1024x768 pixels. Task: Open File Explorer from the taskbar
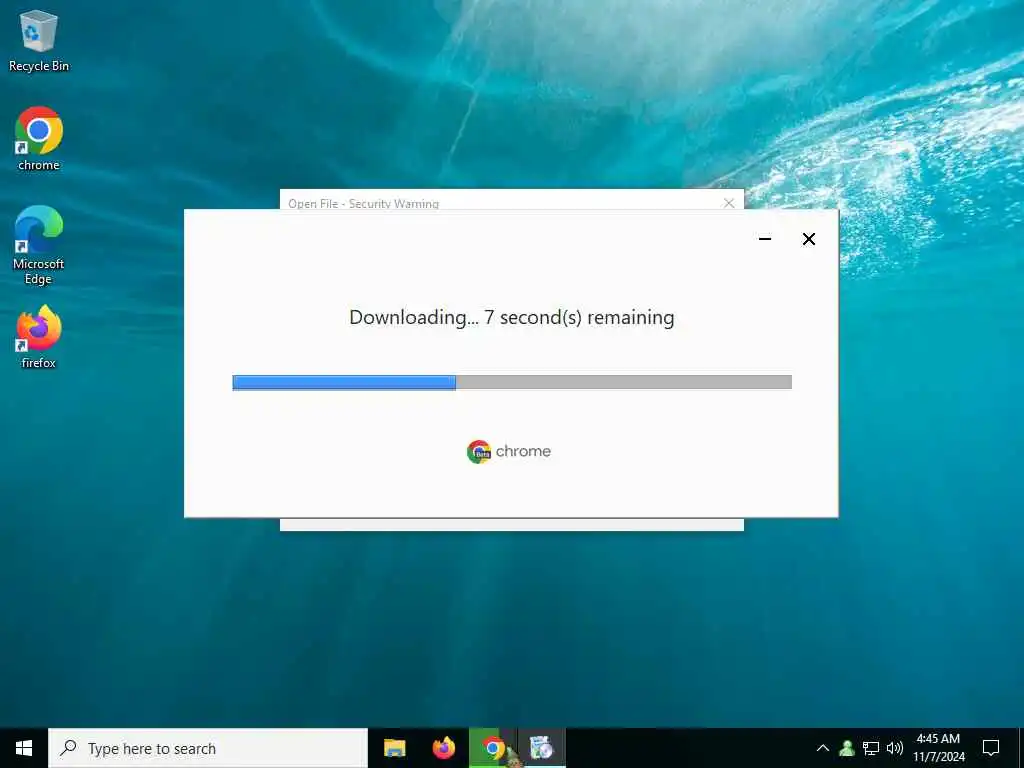[x=394, y=748]
